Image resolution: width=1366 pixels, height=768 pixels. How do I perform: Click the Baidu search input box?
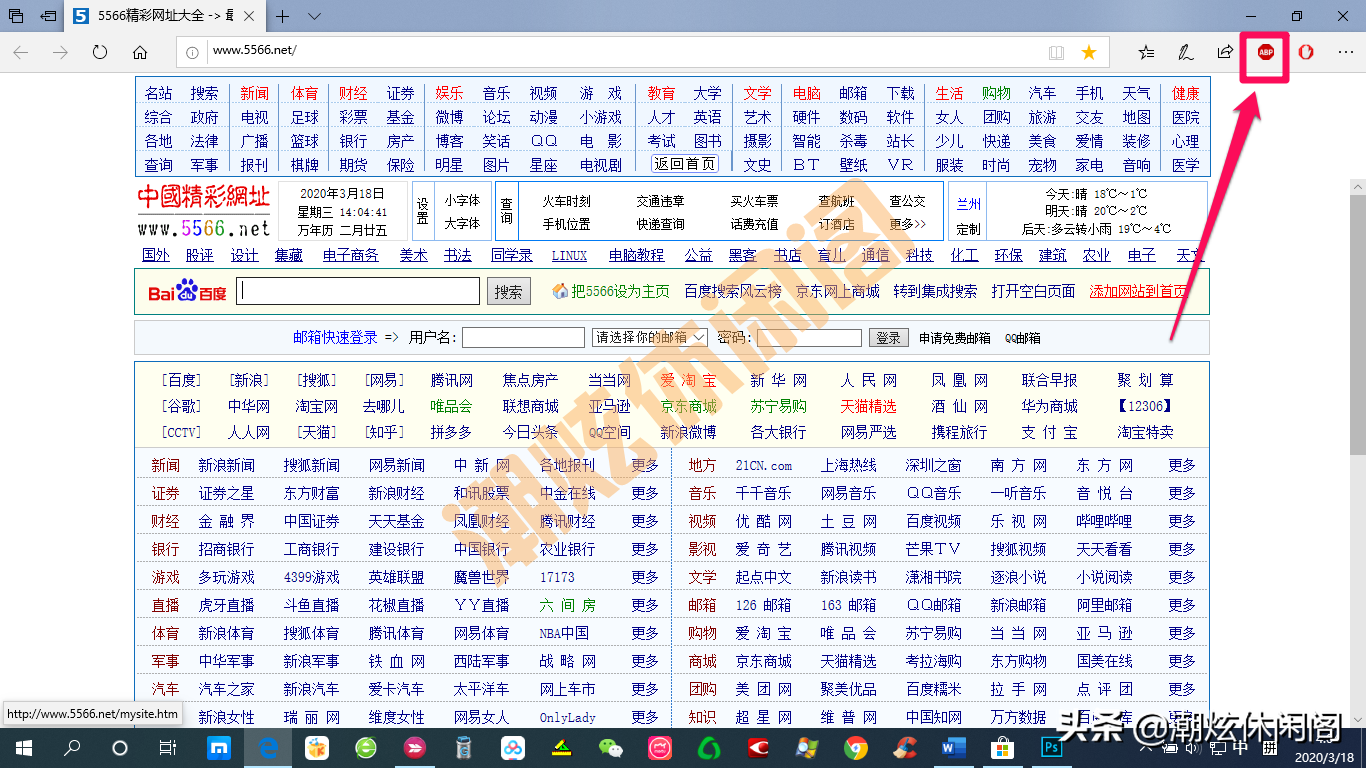[360, 291]
